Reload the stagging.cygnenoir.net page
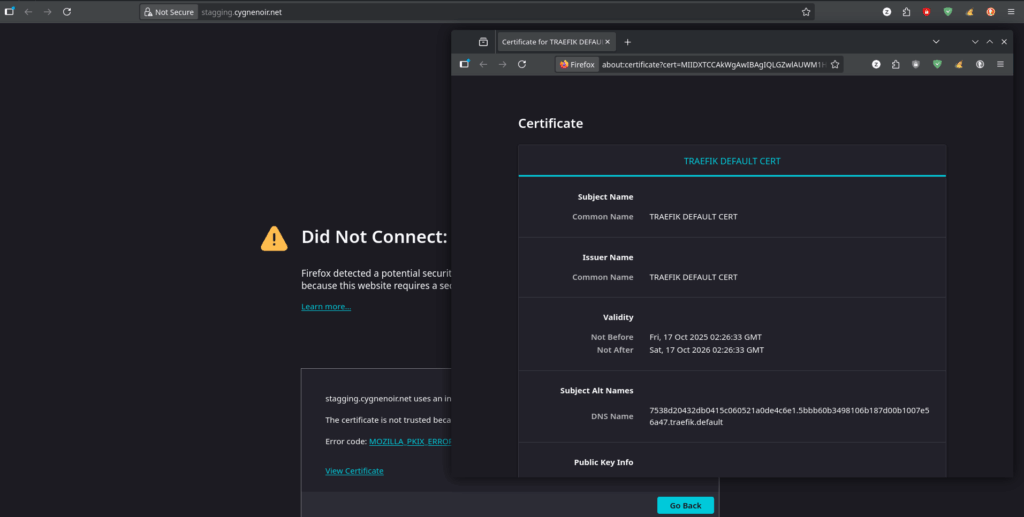Viewport: 1024px width, 517px height. pos(67,12)
